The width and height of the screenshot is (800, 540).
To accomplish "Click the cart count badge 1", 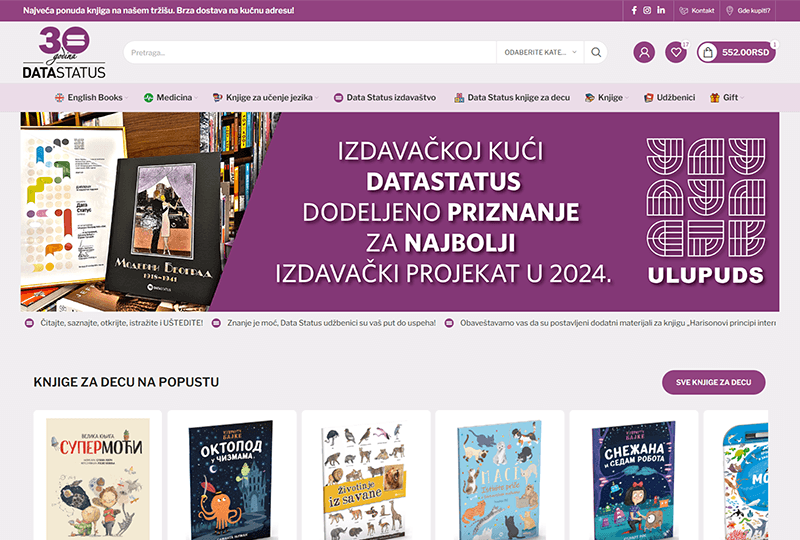I will coord(774,44).
